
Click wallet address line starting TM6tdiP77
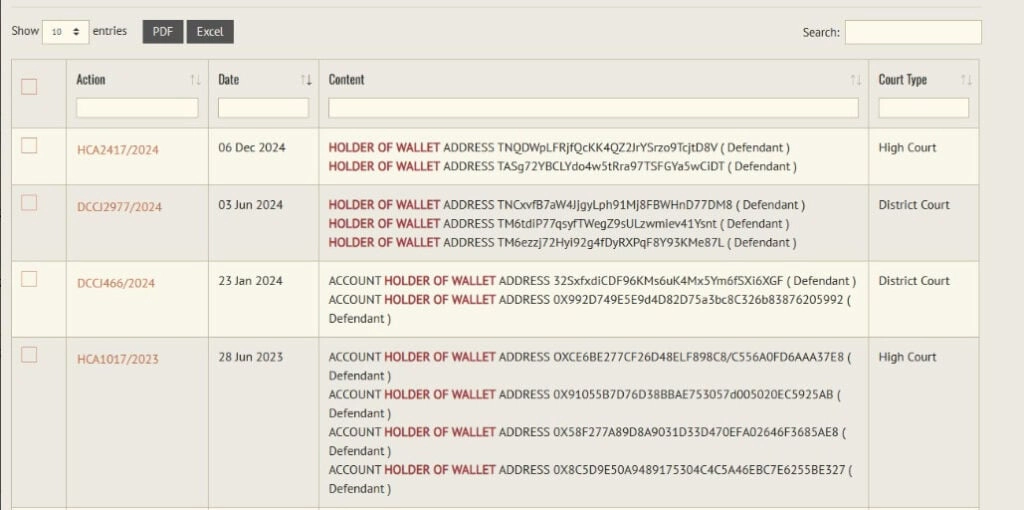[559, 224]
